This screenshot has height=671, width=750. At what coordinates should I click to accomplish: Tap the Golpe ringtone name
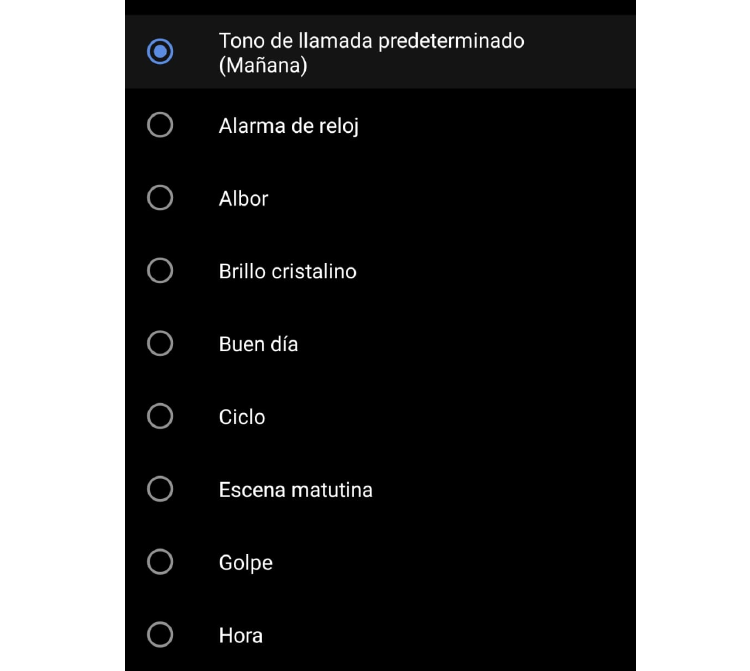point(245,564)
